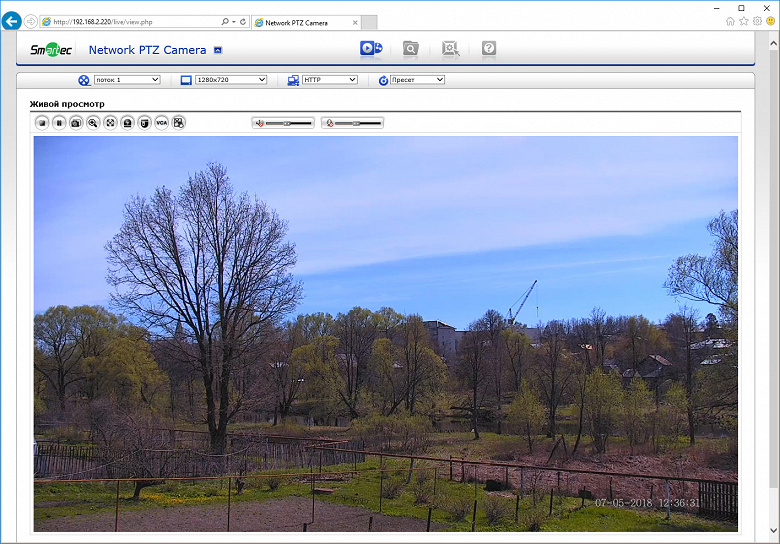The width and height of the screenshot is (780, 544).
Task: Click the stream film-reel icon
Action: [x=84, y=80]
